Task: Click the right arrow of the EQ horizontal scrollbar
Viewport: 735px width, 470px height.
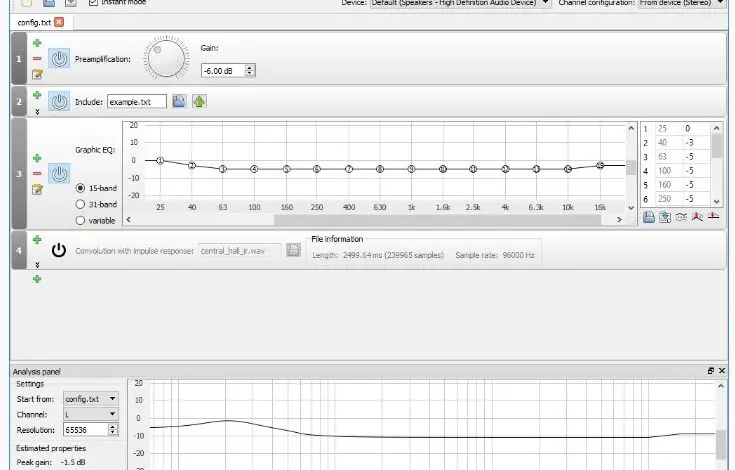Action: coord(619,219)
